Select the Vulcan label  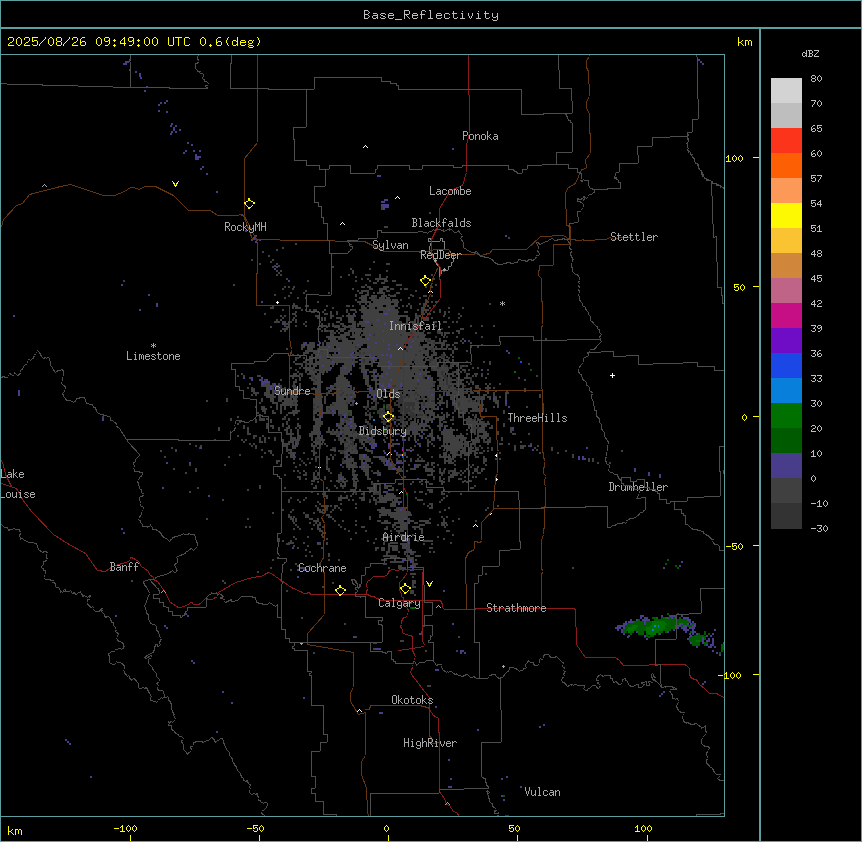(x=543, y=792)
